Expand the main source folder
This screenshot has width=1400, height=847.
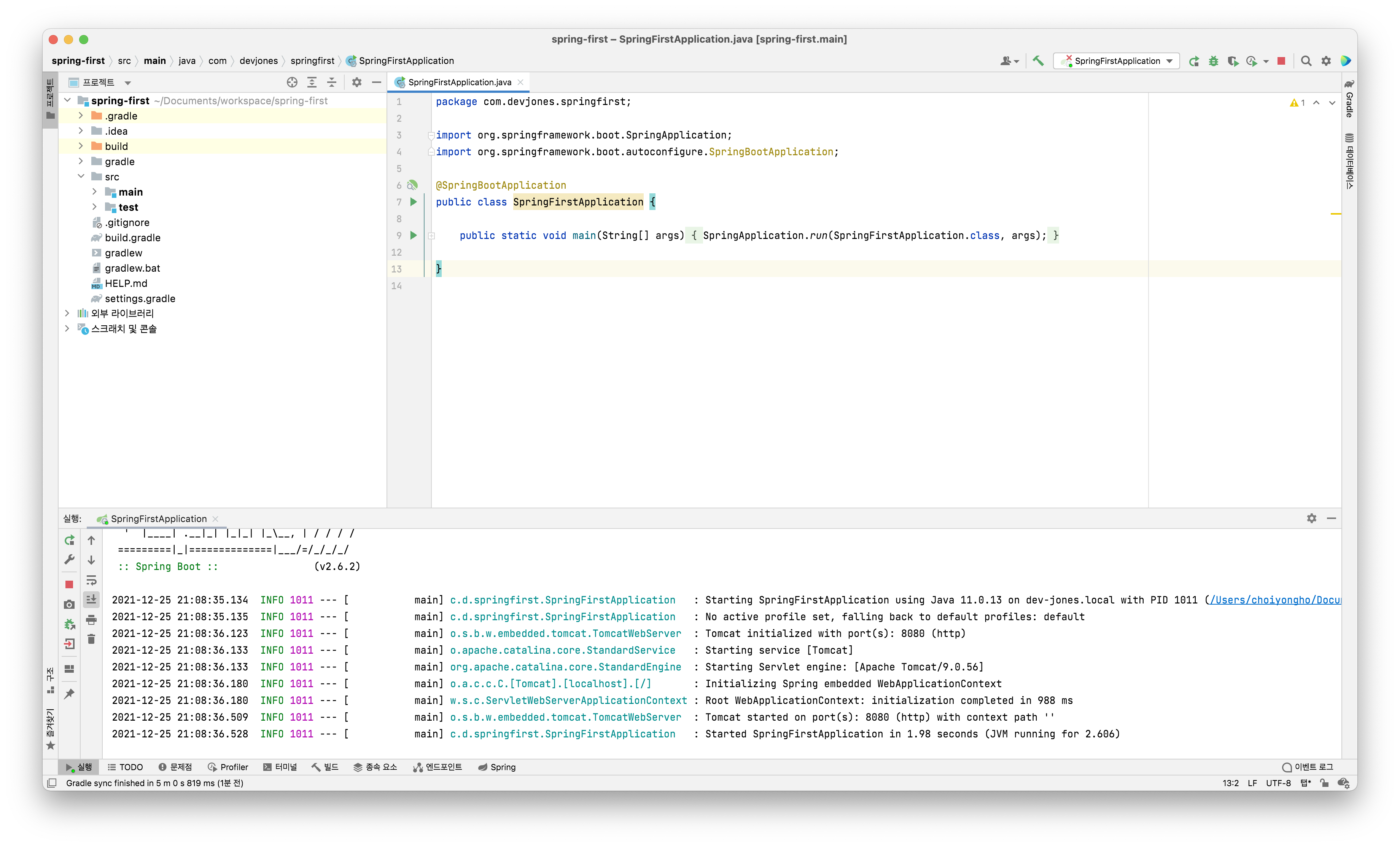click(x=94, y=192)
